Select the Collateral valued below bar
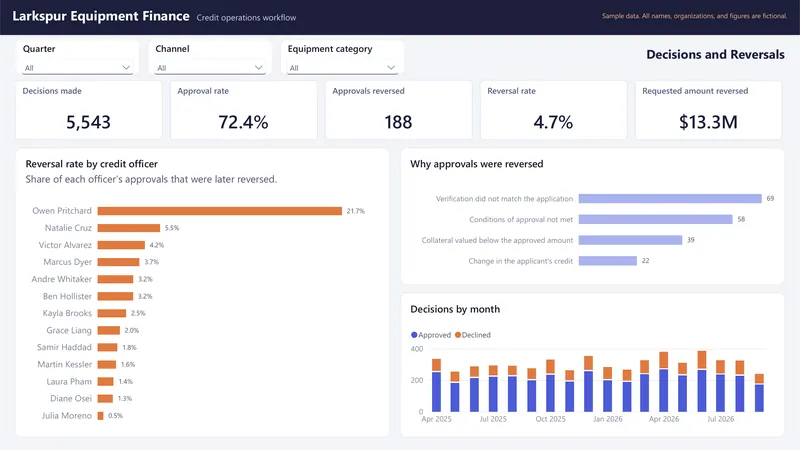The width and height of the screenshot is (800, 450). 631,240
